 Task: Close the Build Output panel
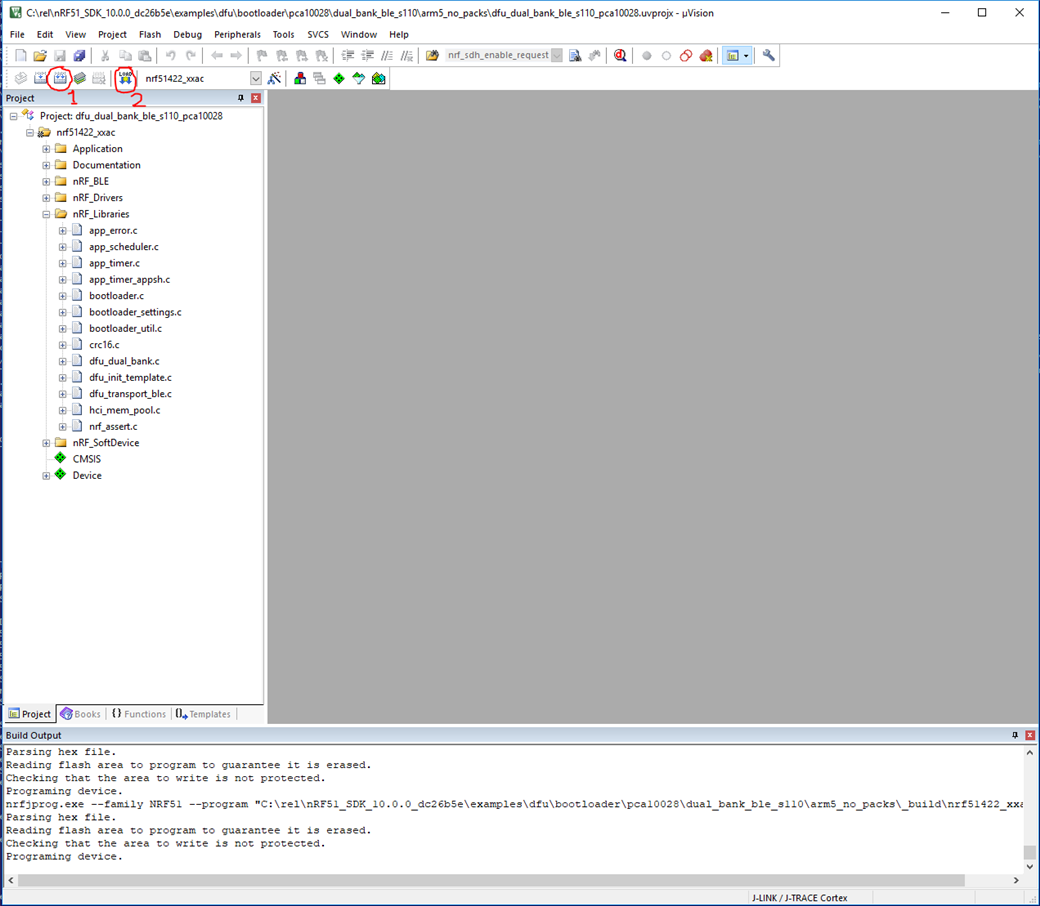pos(1030,735)
